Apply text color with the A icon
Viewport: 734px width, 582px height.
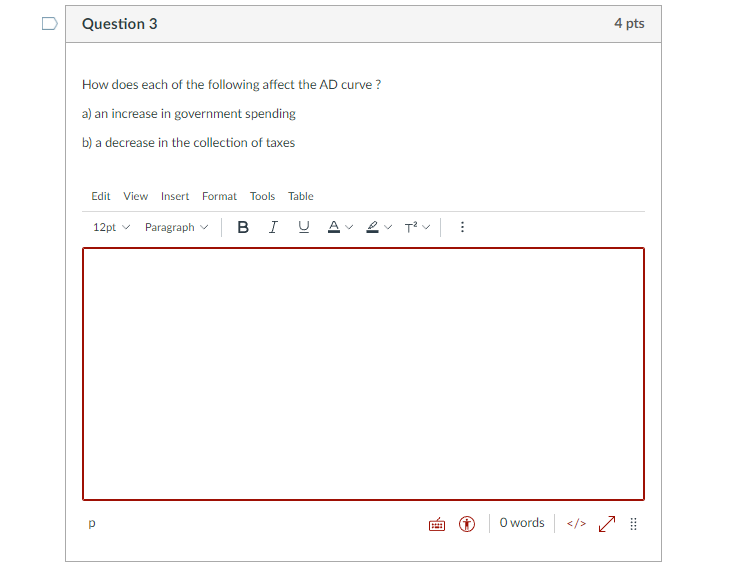(334, 228)
